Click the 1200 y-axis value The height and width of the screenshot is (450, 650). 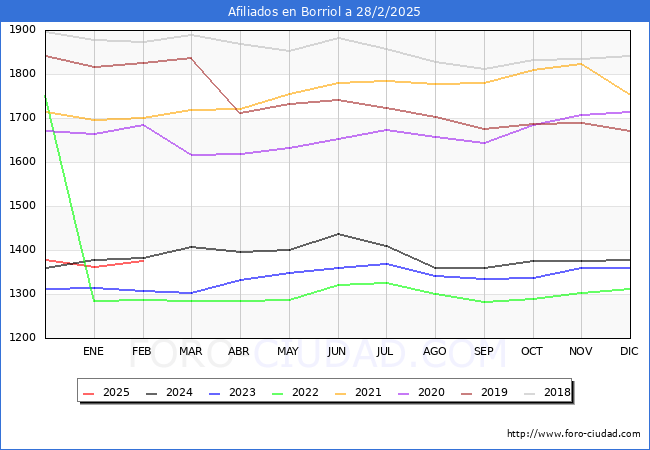(22, 337)
